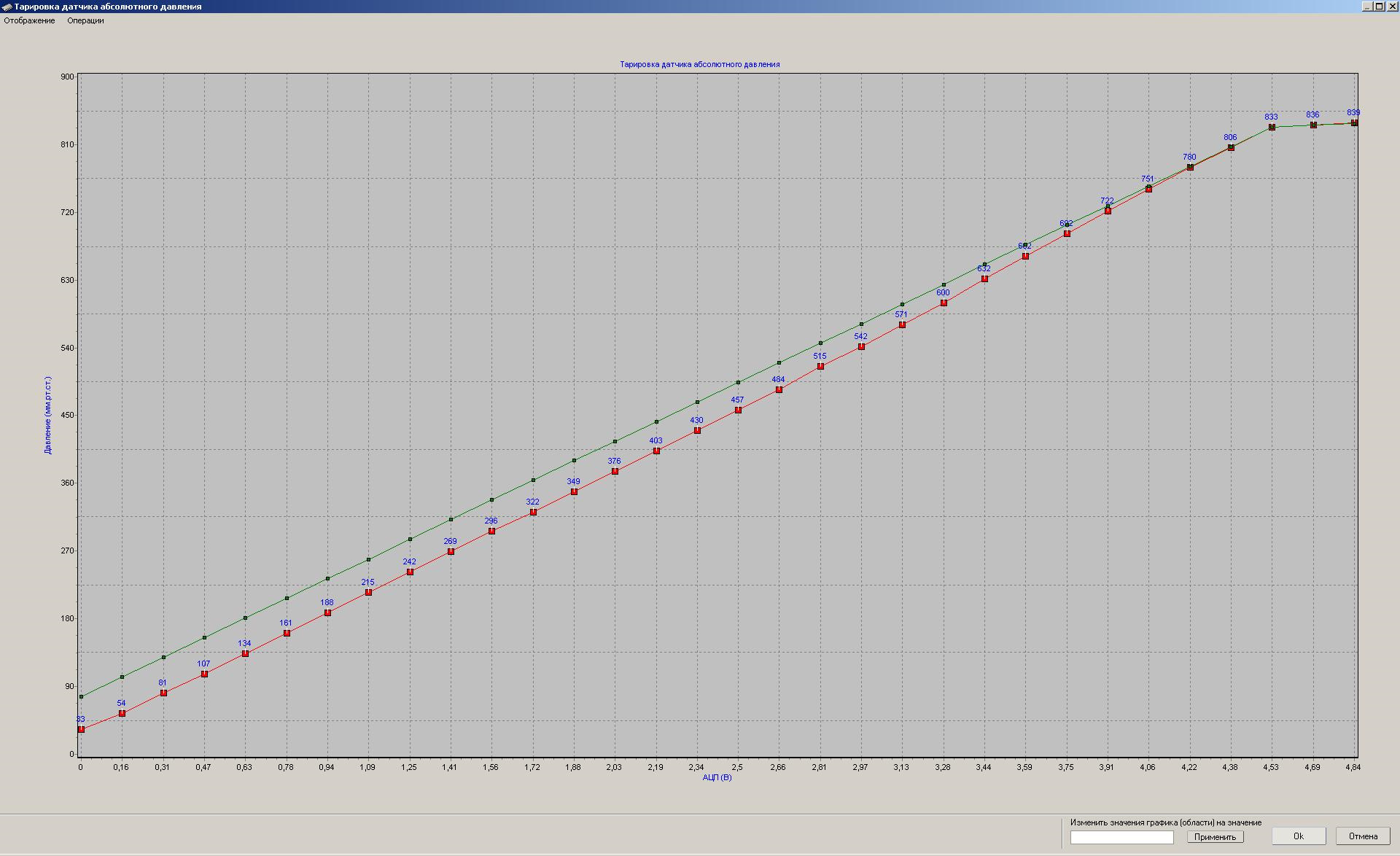
Task: Select the red data point labeled 161
Action: 287,633
